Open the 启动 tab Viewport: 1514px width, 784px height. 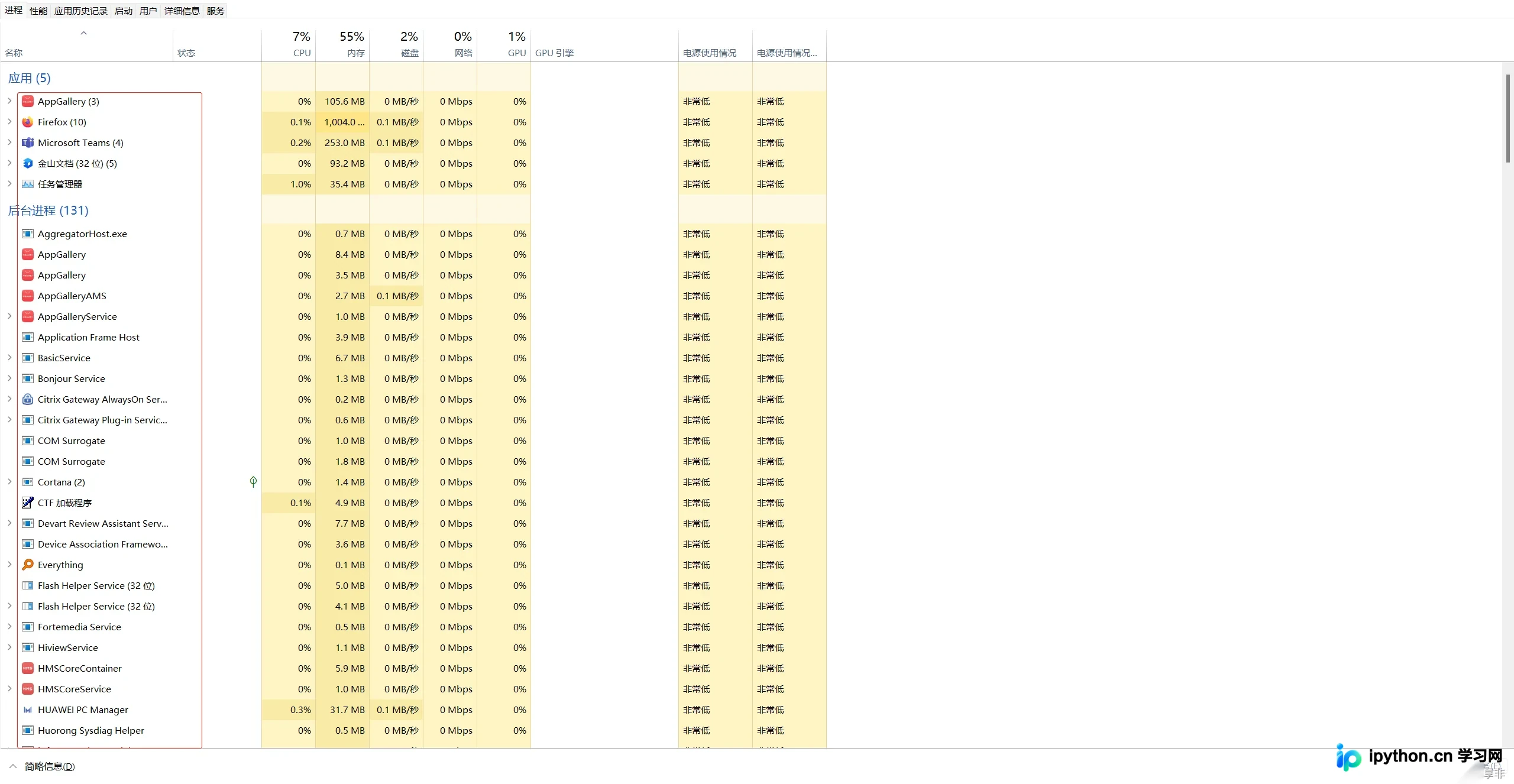(x=124, y=11)
